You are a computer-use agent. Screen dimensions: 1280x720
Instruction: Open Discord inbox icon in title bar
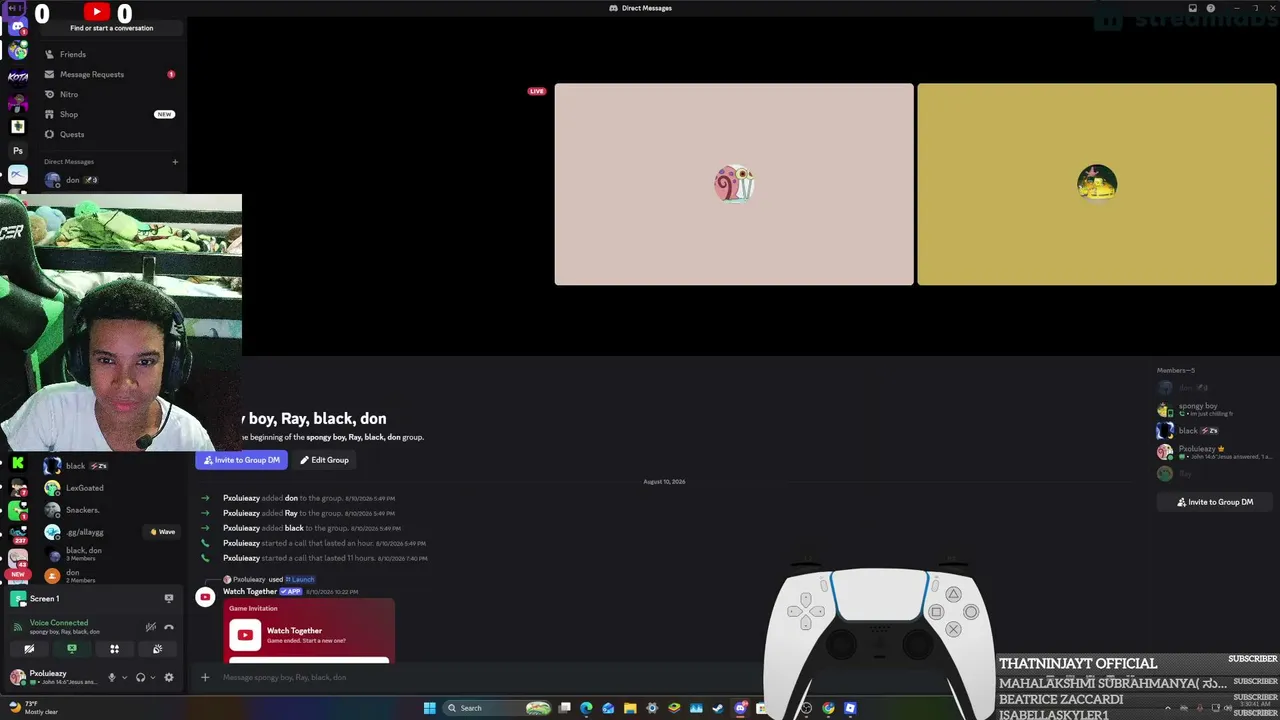coord(1193,8)
